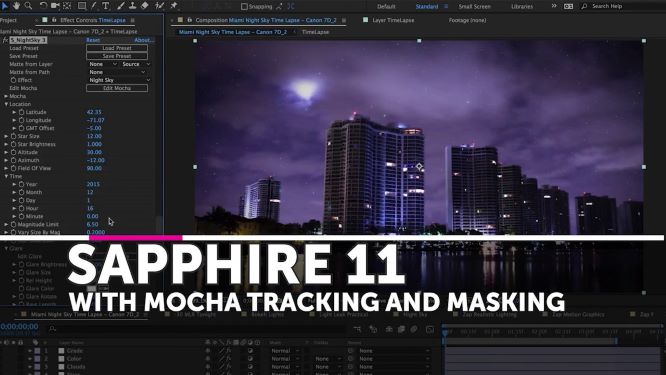Toggle the Star Size stopwatch

[x=13, y=136]
